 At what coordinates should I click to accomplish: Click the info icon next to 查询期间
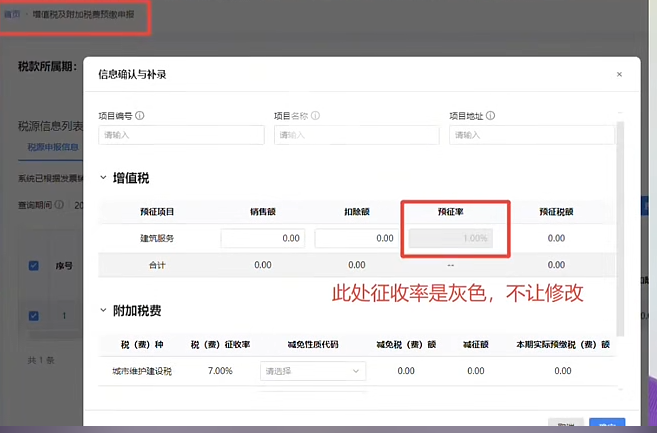(x=59, y=205)
